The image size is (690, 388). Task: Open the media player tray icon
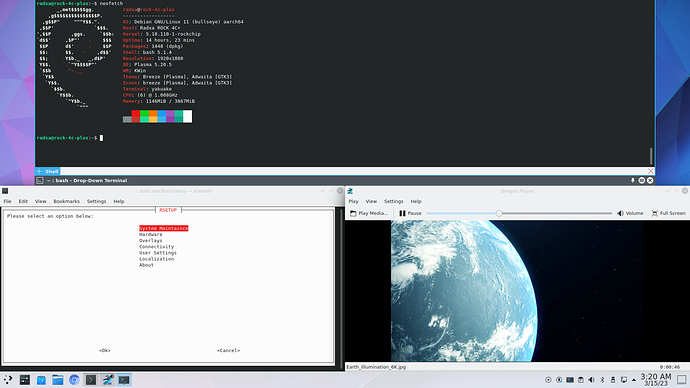point(548,380)
